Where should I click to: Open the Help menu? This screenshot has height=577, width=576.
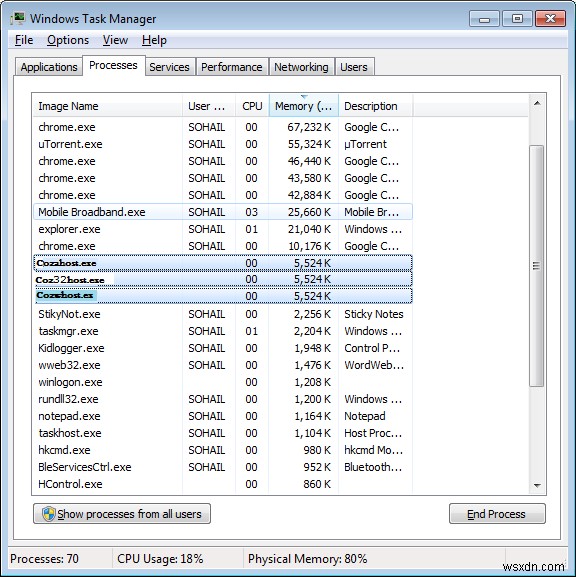point(154,40)
